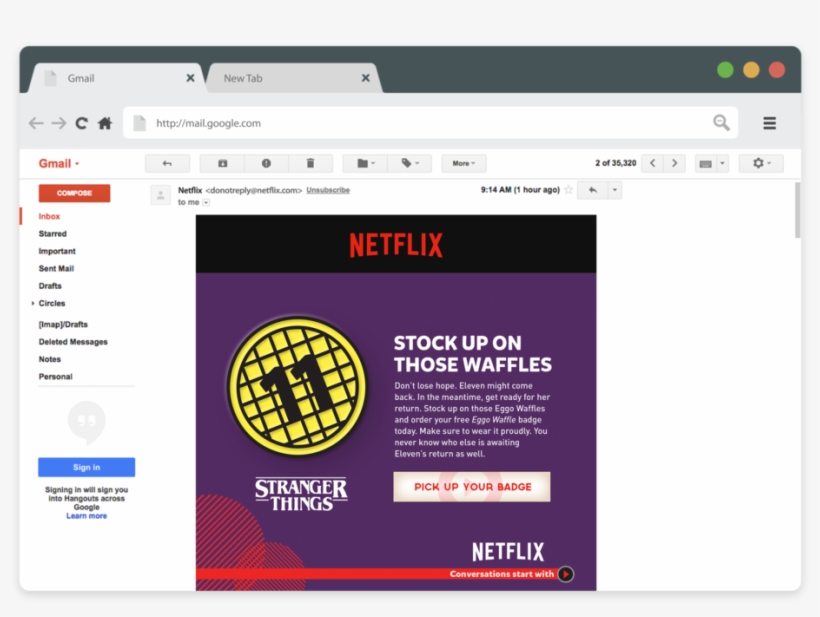The height and width of the screenshot is (617, 820).
Task: Star the Netflix email
Action: tap(568, 190)
